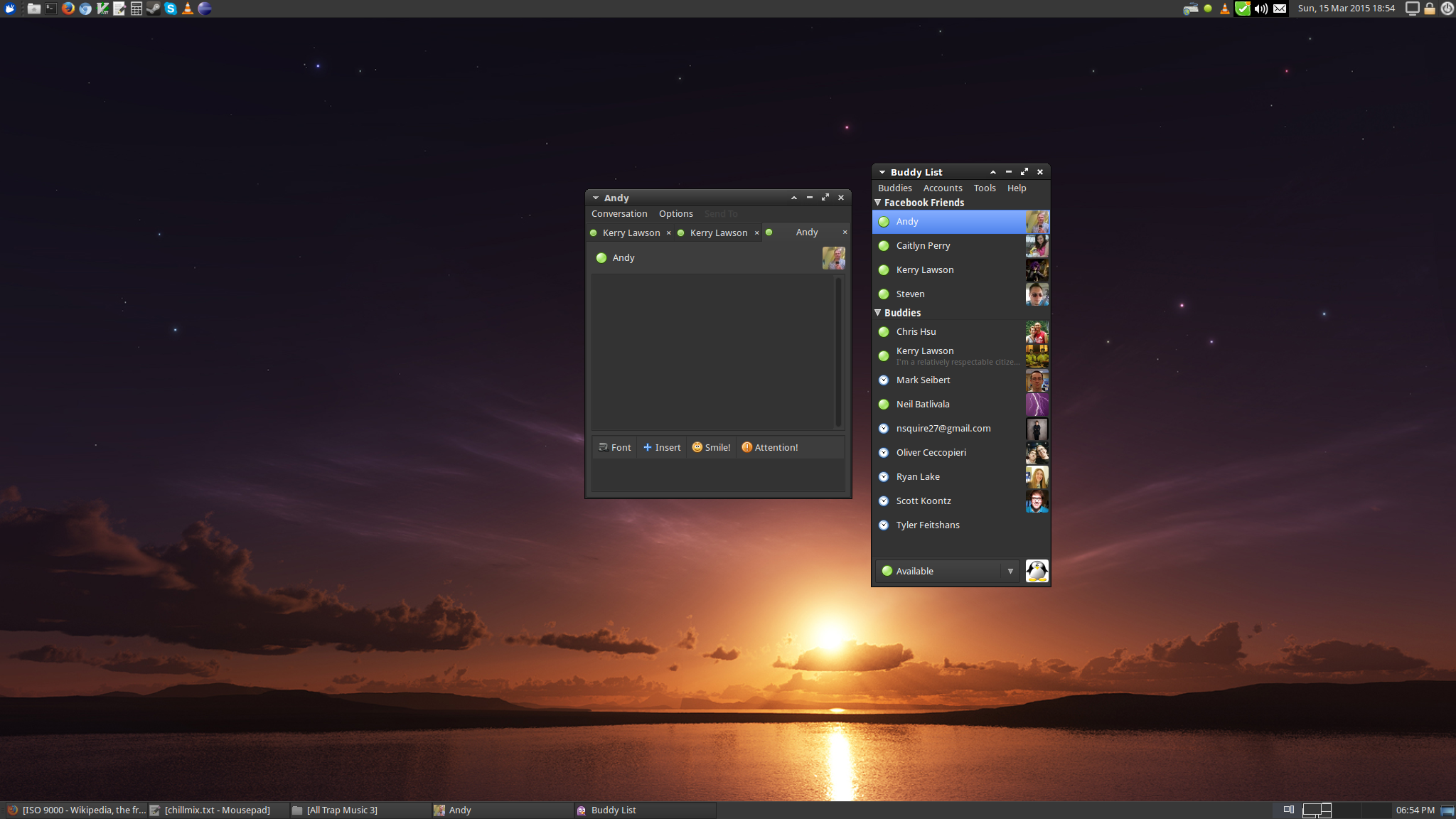Launch Chromium browser from the top panel
The width and height of the screenshot is (1456, 819).
point(85,9)
